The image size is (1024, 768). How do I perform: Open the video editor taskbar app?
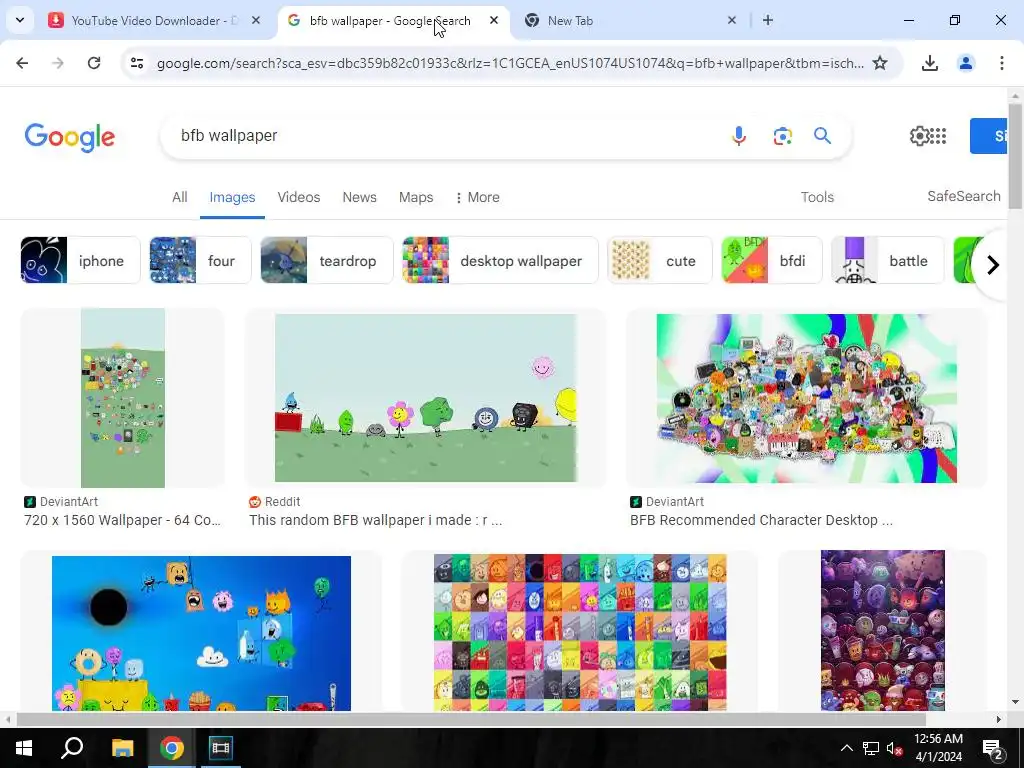tap(220, 748)
